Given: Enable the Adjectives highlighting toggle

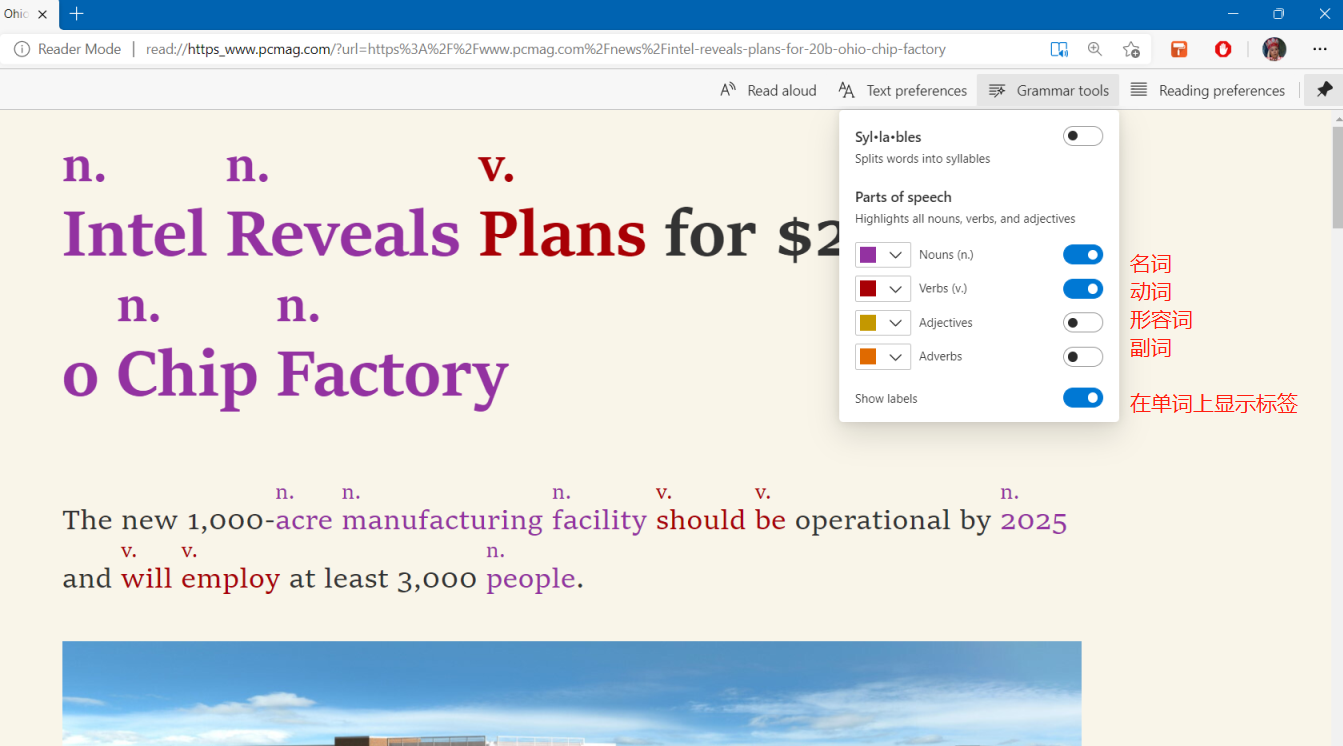Looking at the screenshot, I should point(1082,323).
